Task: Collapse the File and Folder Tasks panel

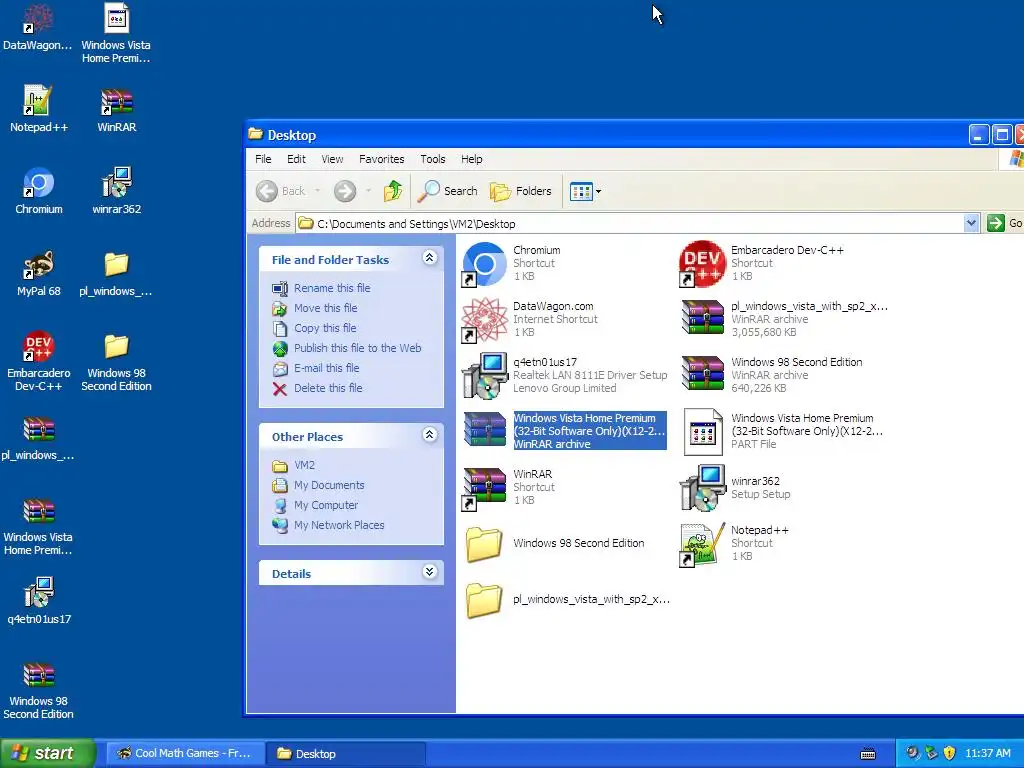Action: [x=429, y=258]
